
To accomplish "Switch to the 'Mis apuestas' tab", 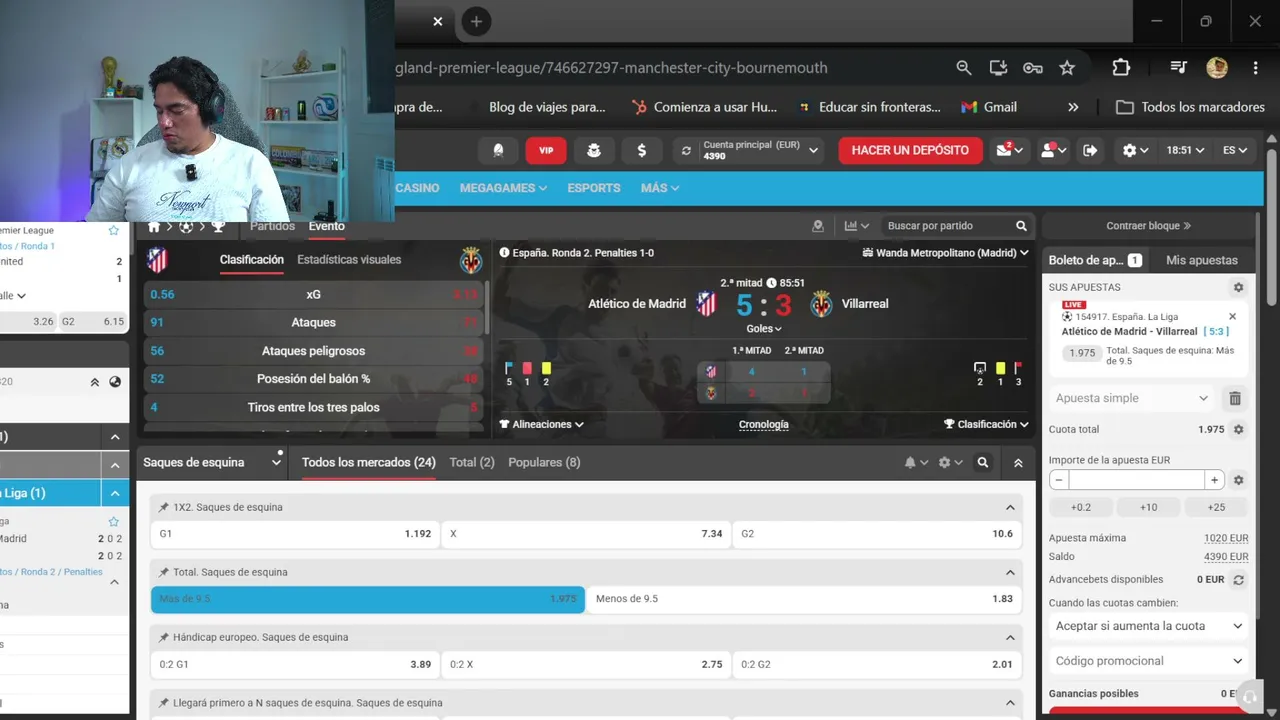I will tap(1202, 260).
